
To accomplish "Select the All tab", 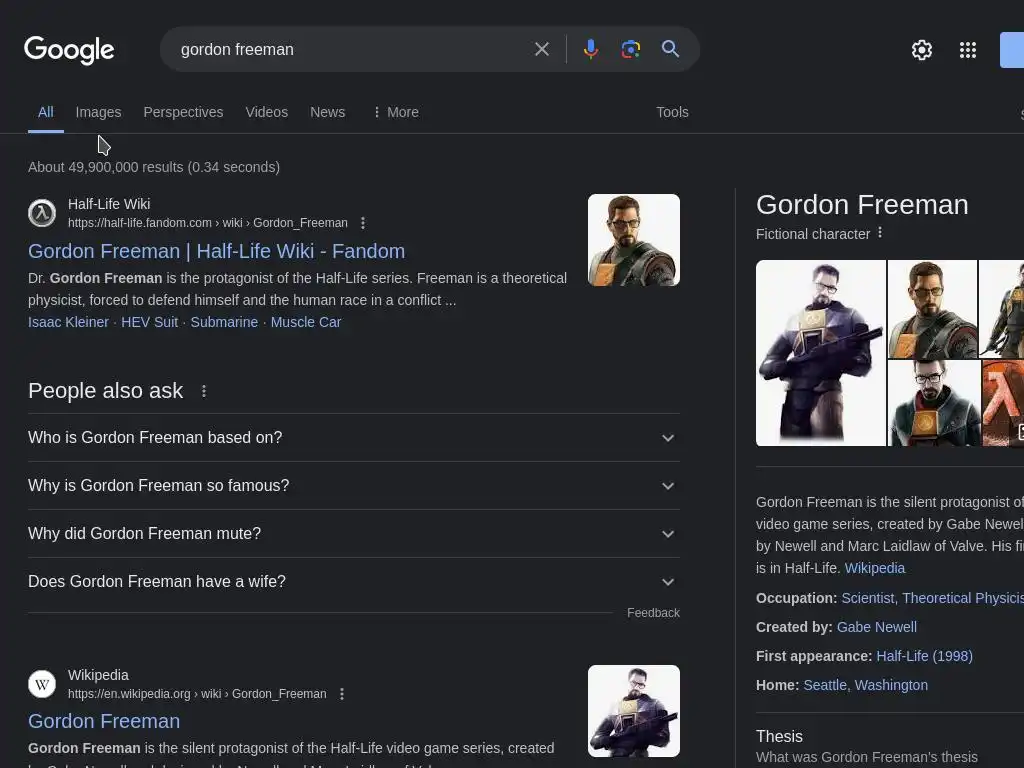I will 46,112.
